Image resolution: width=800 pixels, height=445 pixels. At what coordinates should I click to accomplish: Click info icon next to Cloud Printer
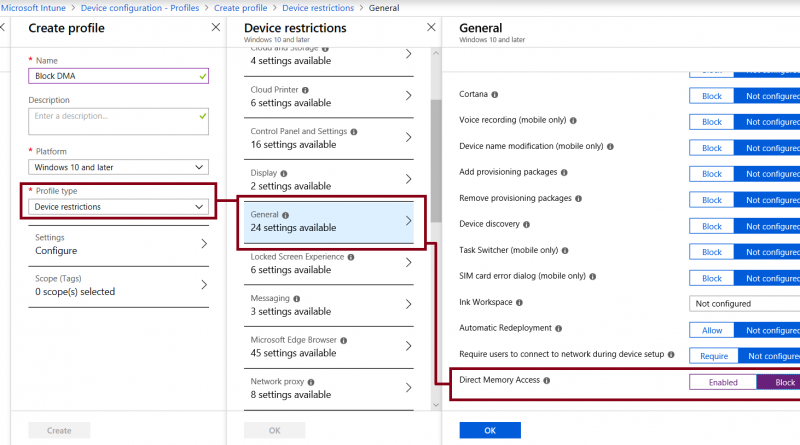[x=305, y=90]
